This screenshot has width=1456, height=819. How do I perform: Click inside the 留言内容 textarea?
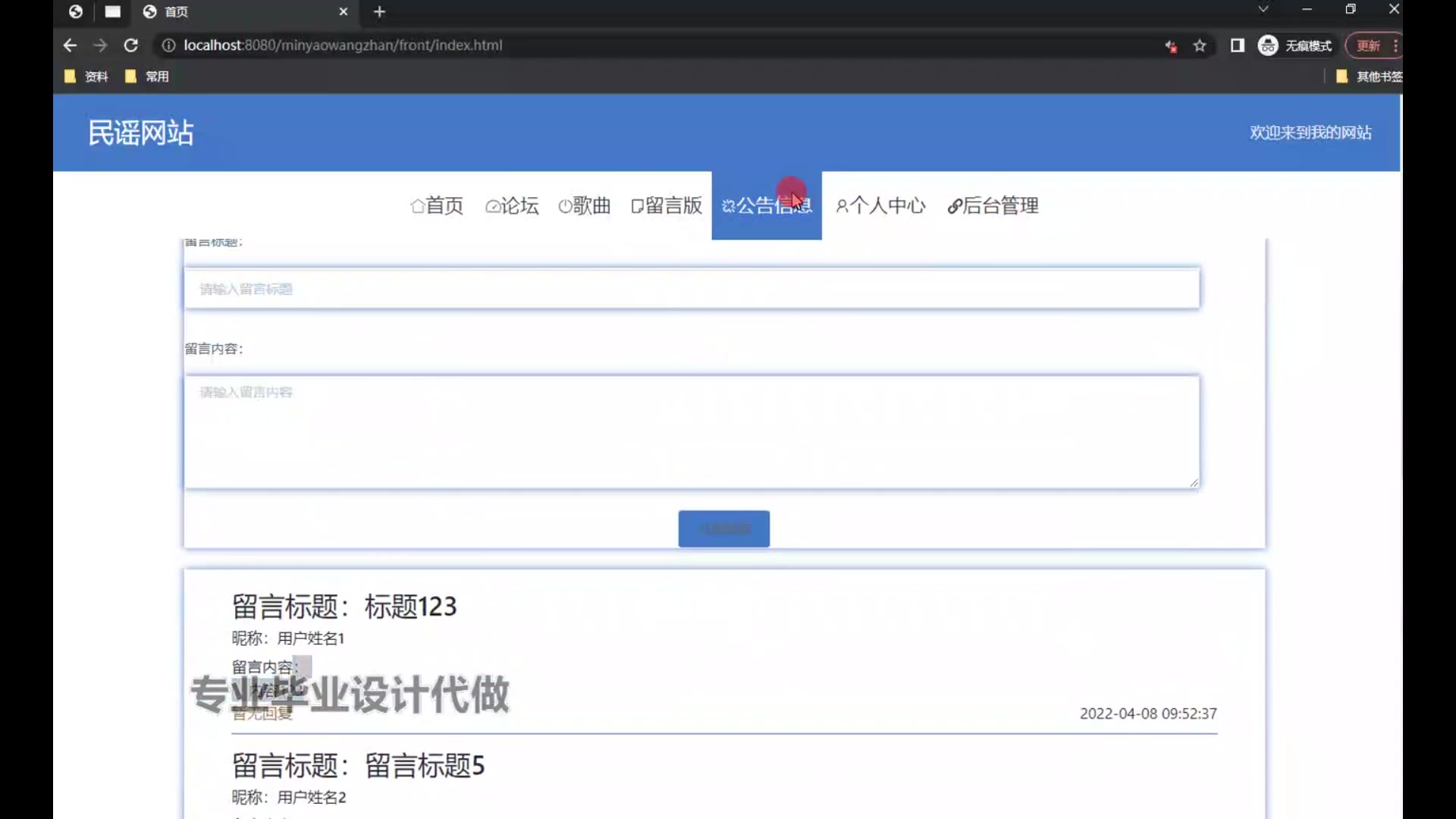click(691, 431)
